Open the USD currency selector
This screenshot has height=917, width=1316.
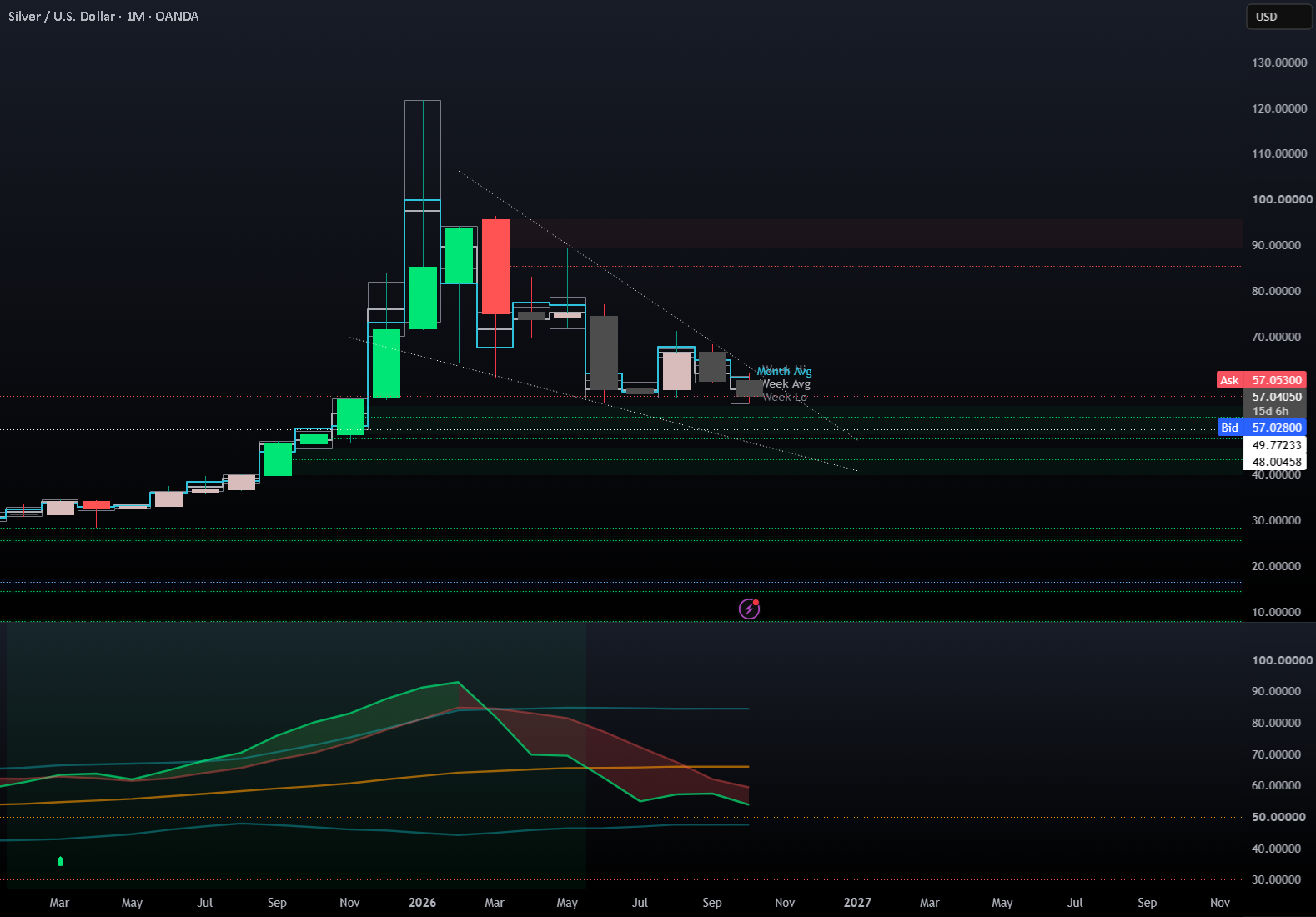pos(1278,17)
